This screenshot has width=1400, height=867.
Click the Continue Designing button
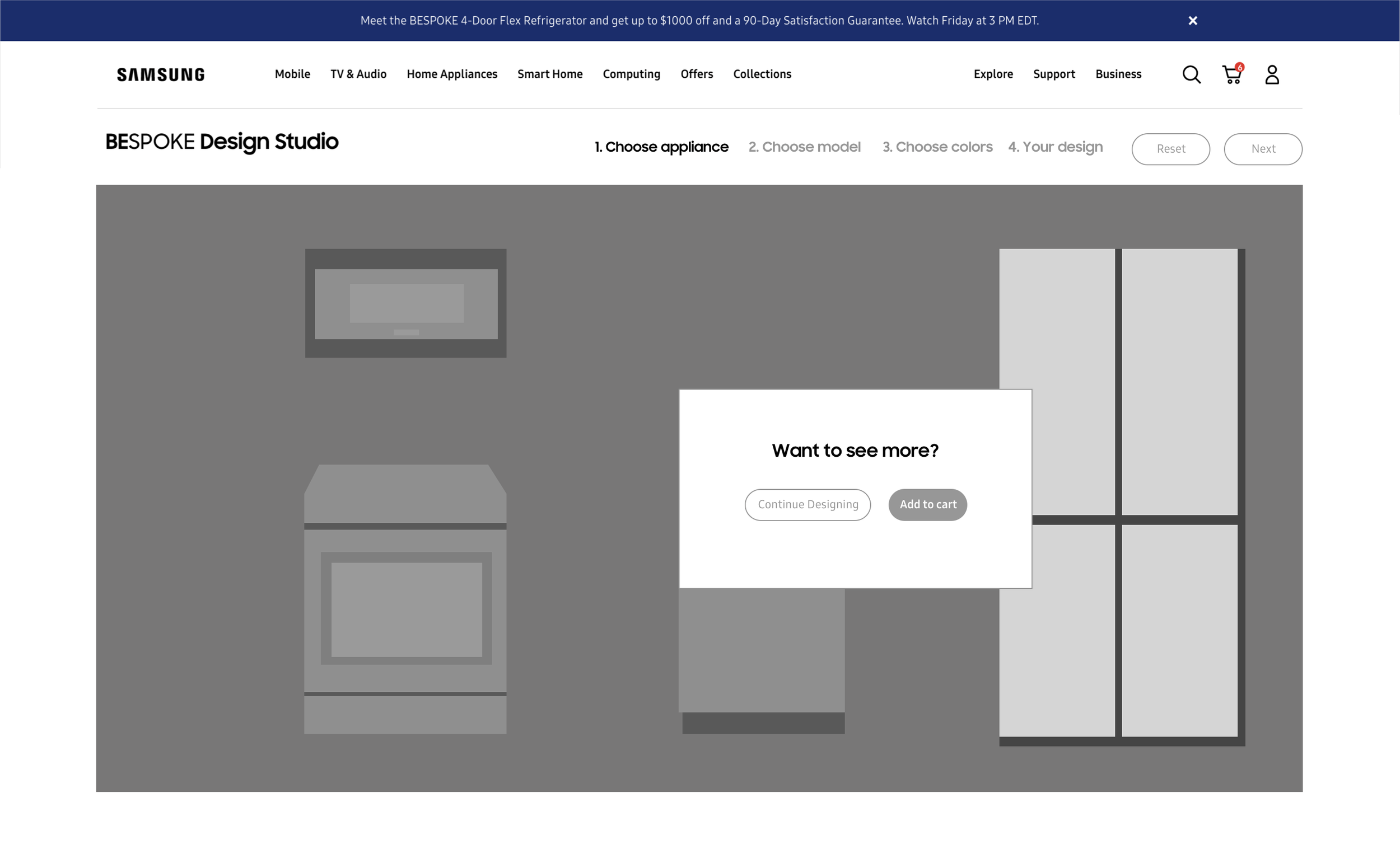coord(808,505)
